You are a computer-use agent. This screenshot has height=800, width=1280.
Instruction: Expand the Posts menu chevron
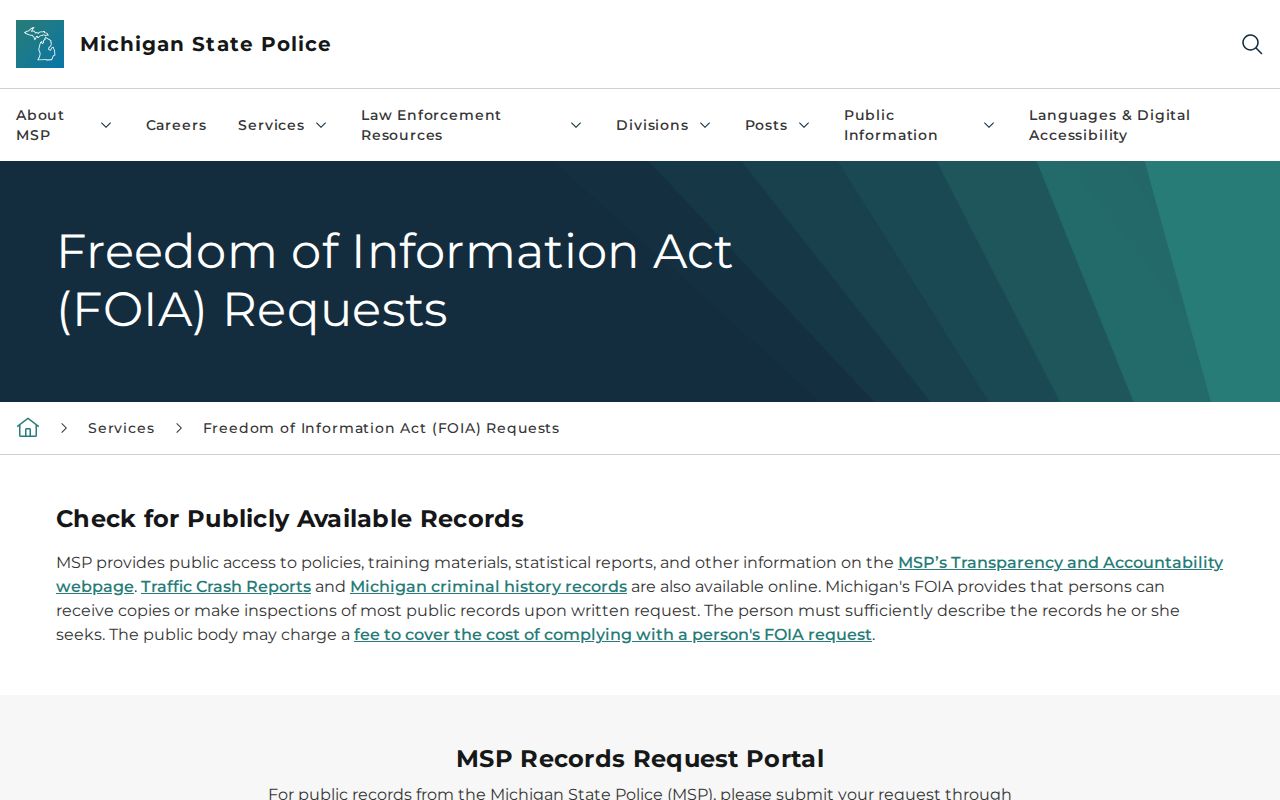coord(804,125)
